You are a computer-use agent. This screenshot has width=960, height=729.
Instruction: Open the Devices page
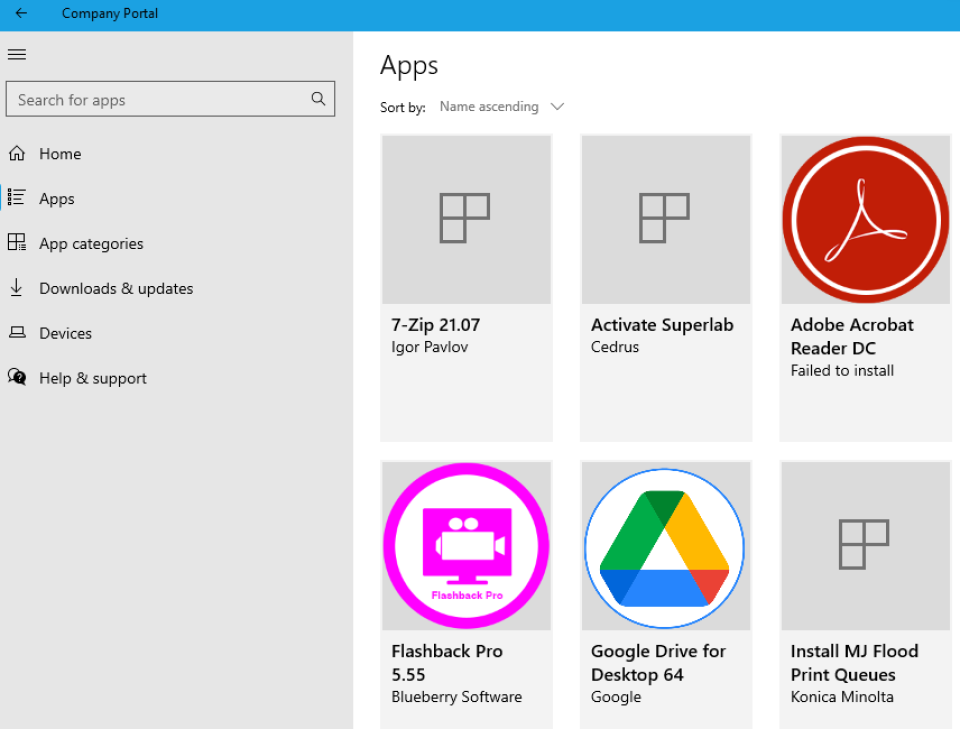(x=66, y=333)
